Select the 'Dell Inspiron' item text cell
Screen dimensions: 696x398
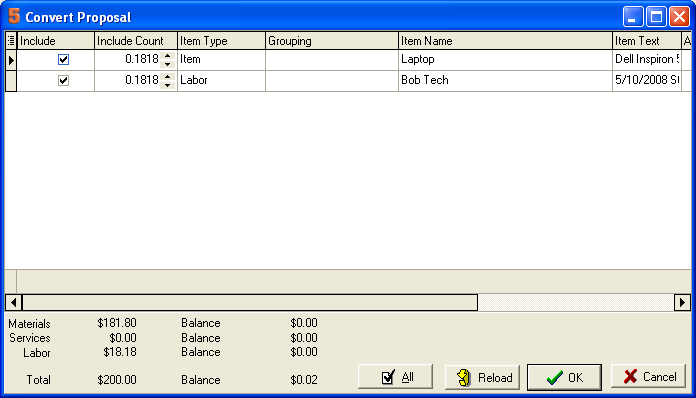pyautogui.click(x=647, y=59)
